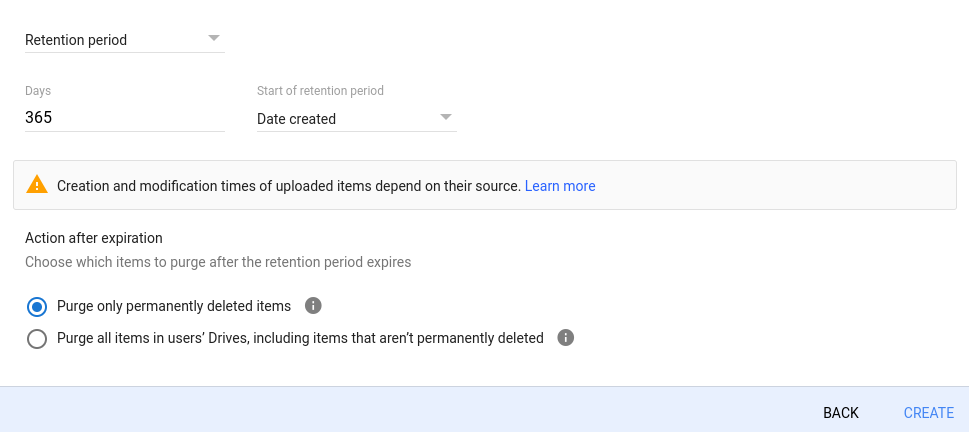This screenshot has width=969, height=432.
Task: Open info icon beside purge all items option
Action: coord(565,337)
